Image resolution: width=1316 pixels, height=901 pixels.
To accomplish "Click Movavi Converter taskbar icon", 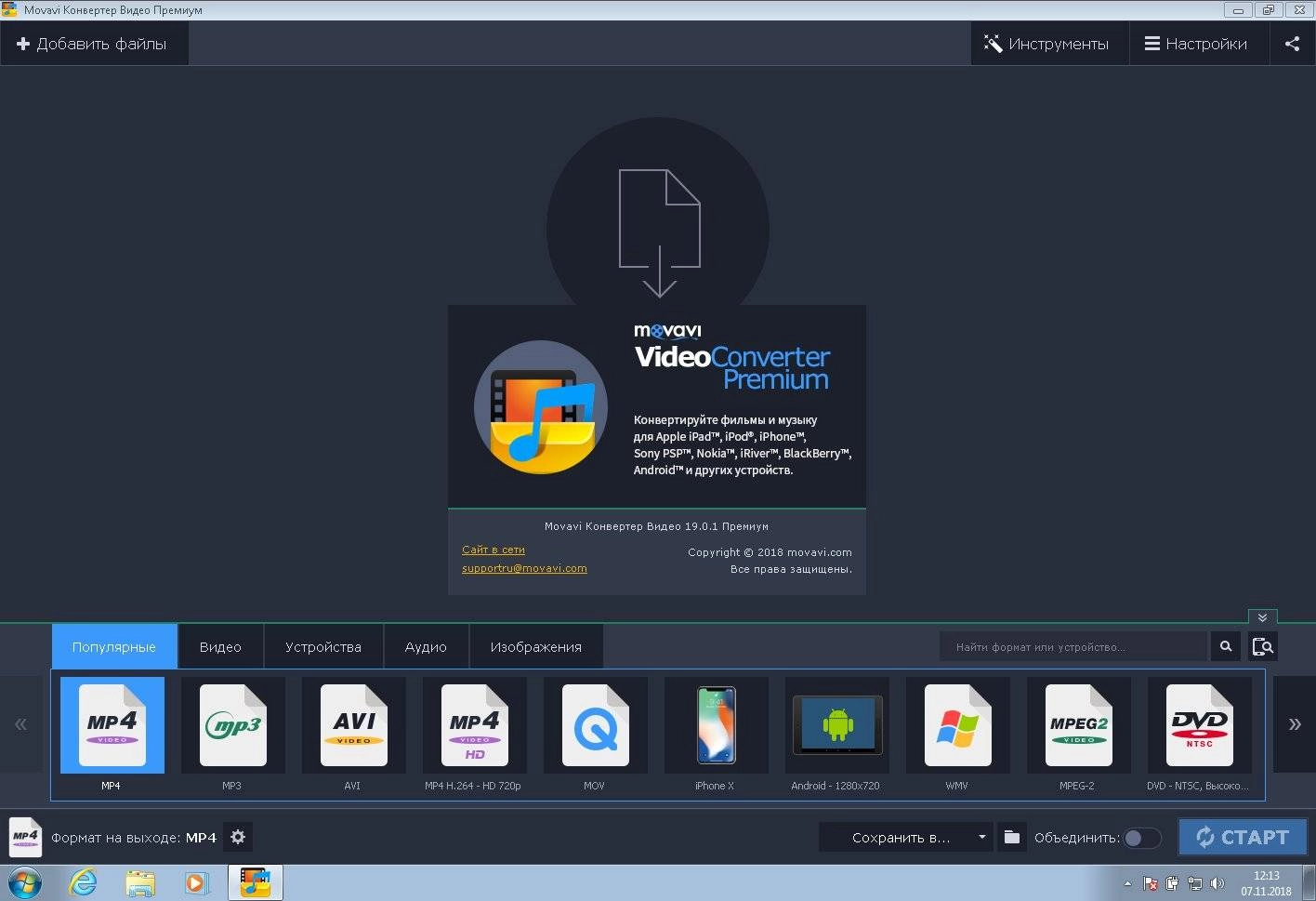I will tap(255, 882).
